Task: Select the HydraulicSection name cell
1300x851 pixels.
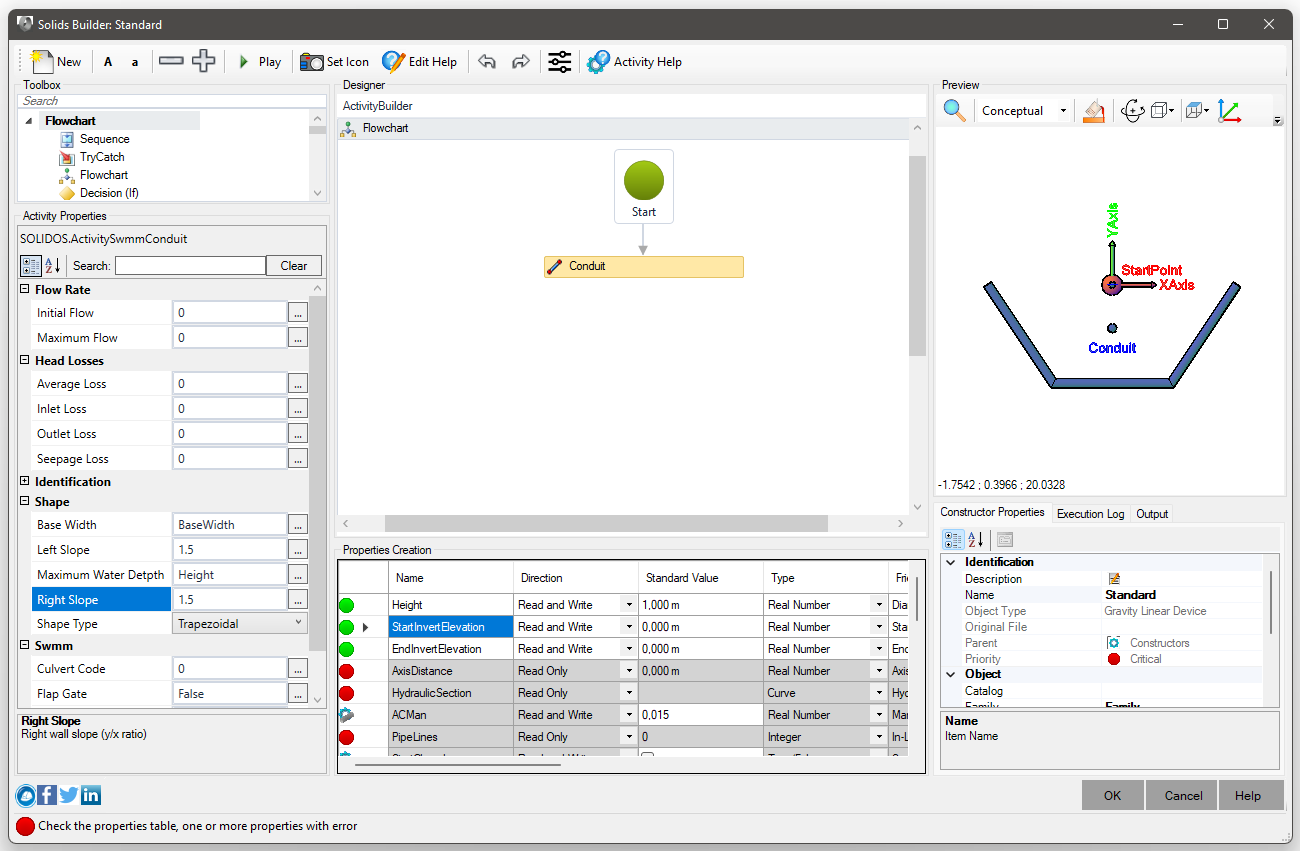Action: (x=451, y=693)
